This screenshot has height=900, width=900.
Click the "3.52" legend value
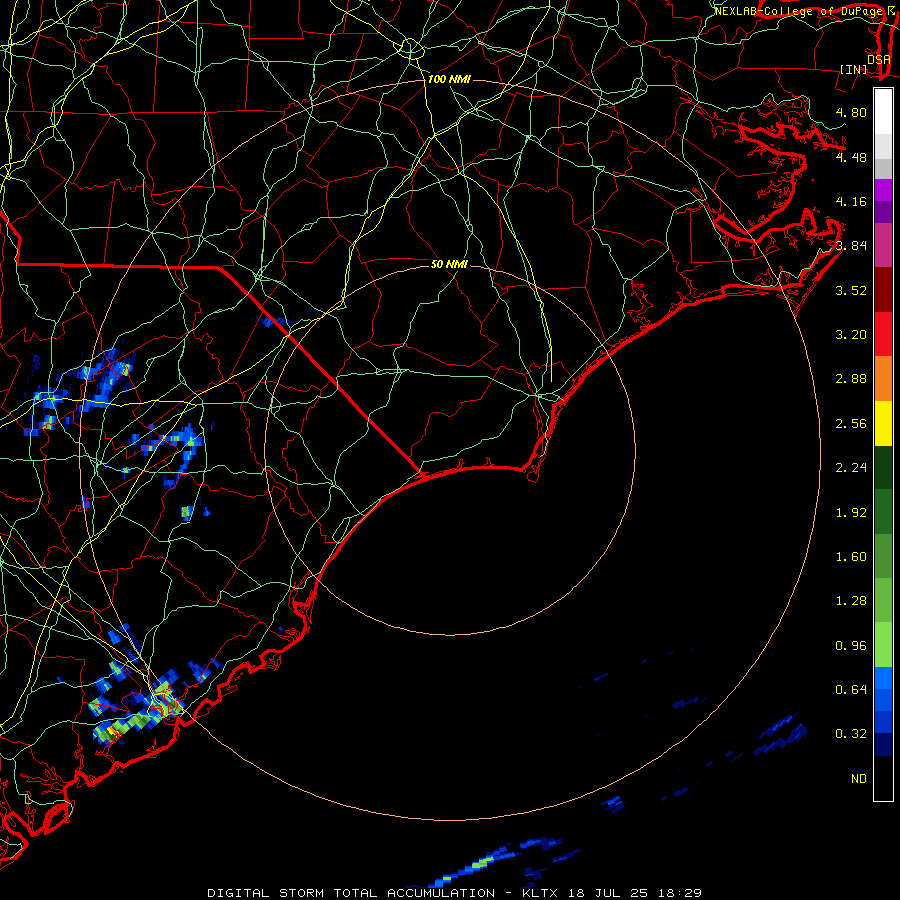point(851,290)
